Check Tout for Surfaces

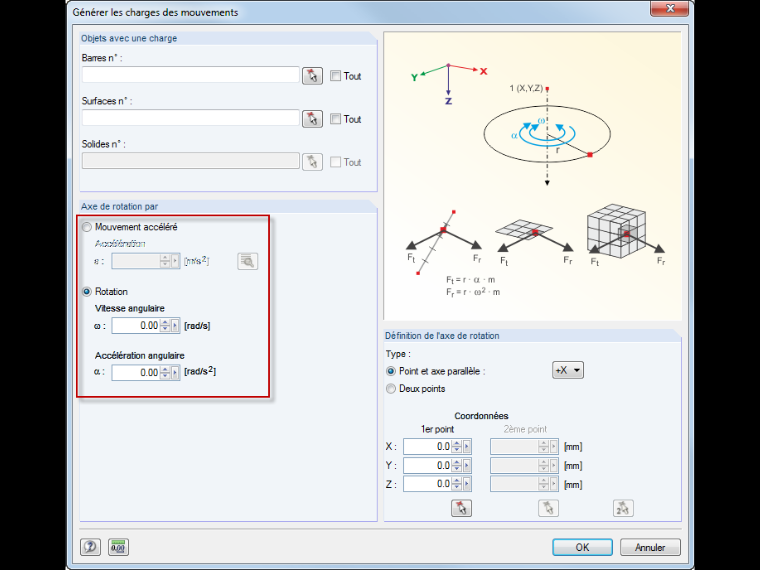335,119
